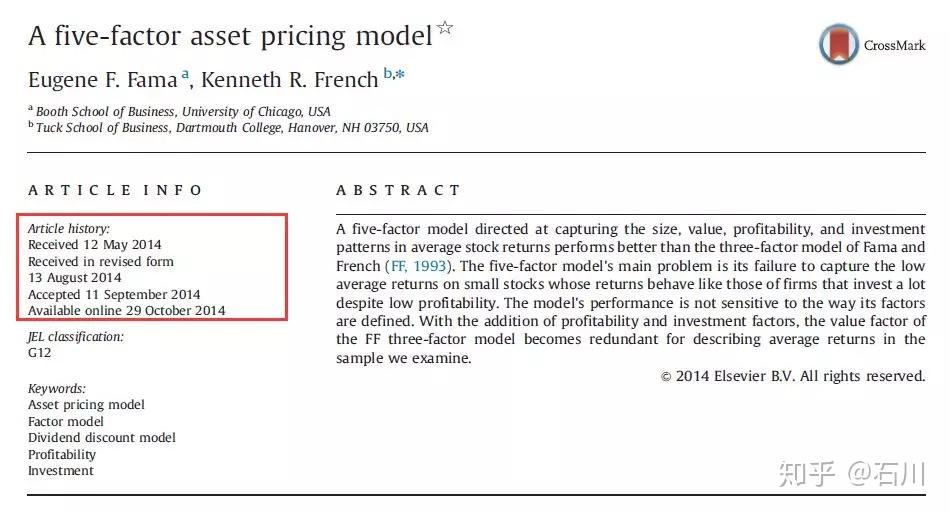Click superscript 'b' after Kenneth R. French
The image size is (950, 513).
pos(387,73)
